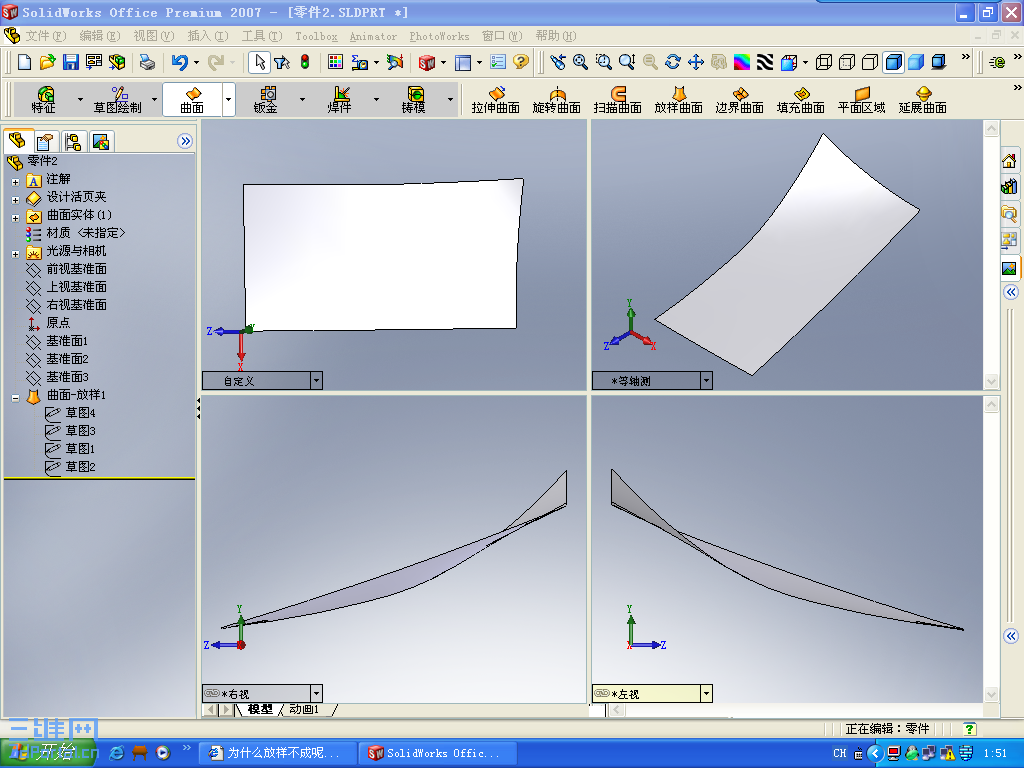Switch to the ConfigurationManager tab icon
1024x768 pixels.
[x=72, y=141]
